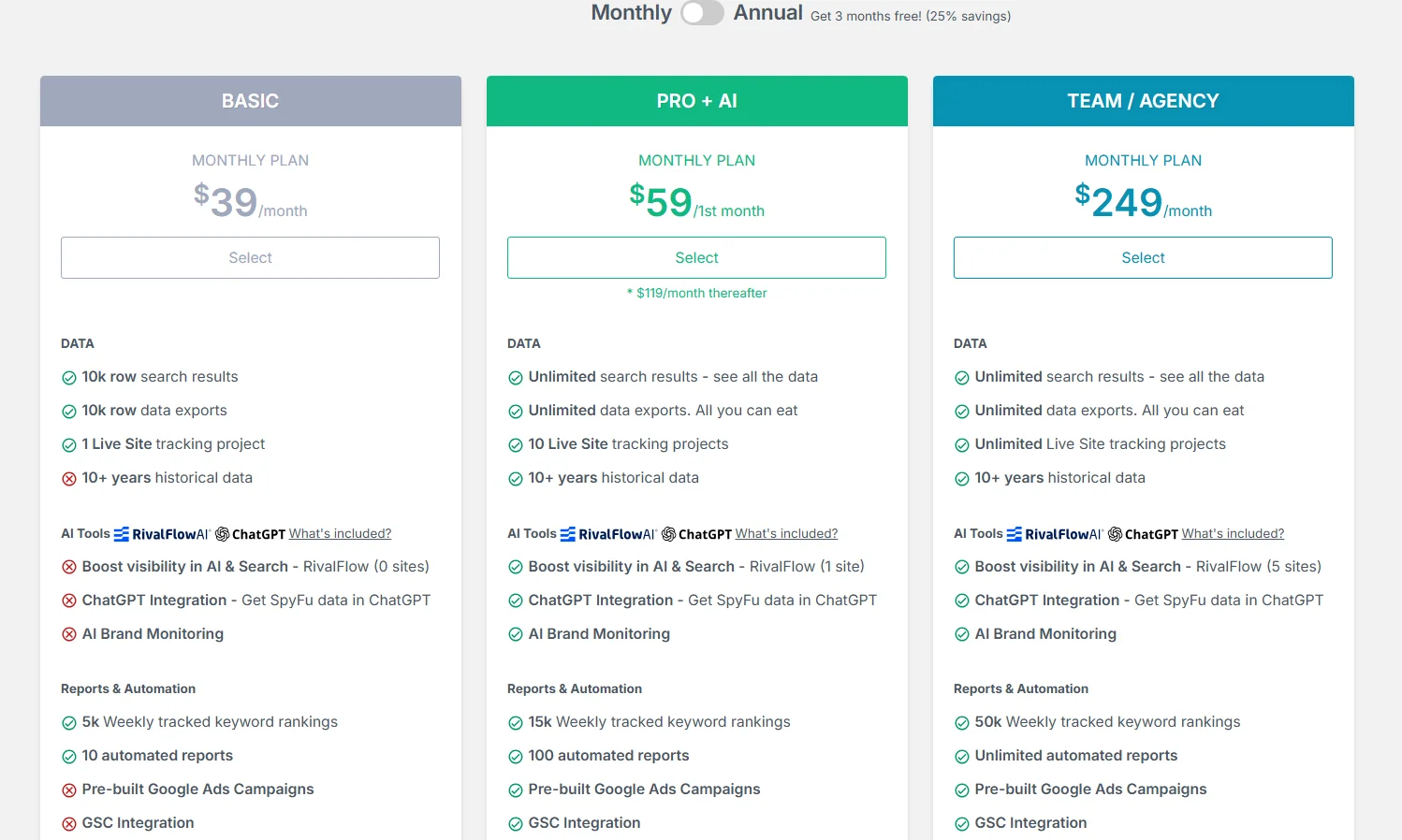
Task: Click the Annual label
Action: [x=768, y=13]
